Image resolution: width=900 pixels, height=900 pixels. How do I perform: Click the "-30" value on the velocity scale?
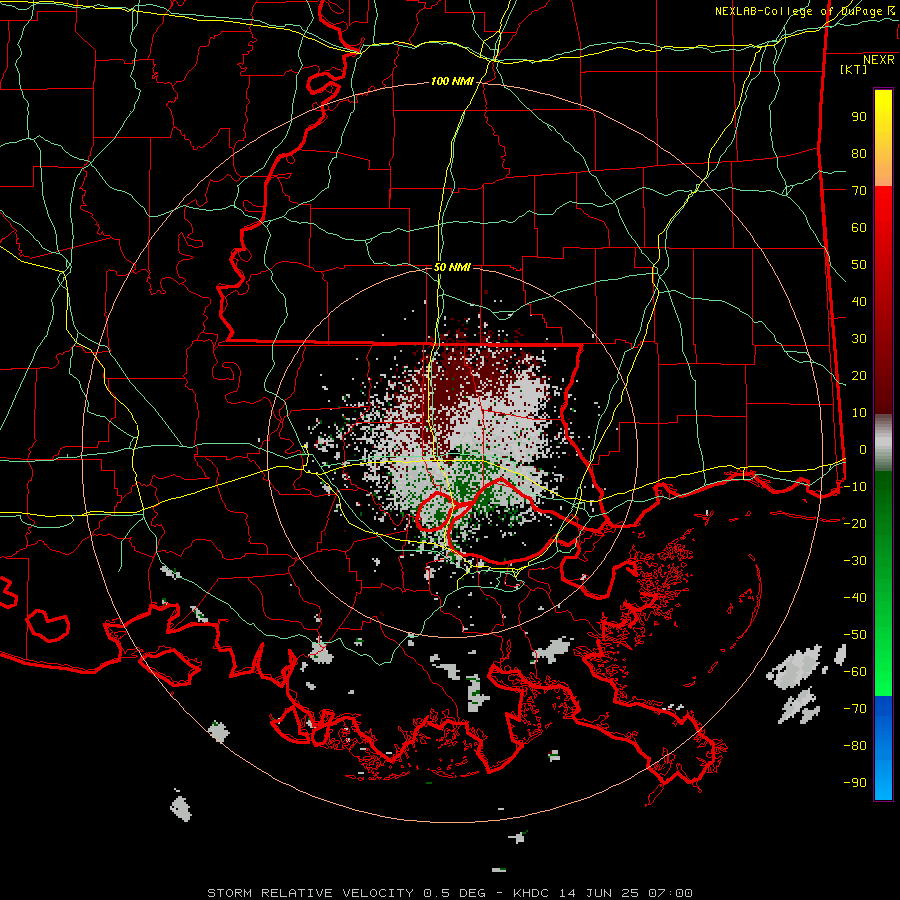(x=855, y=561)
